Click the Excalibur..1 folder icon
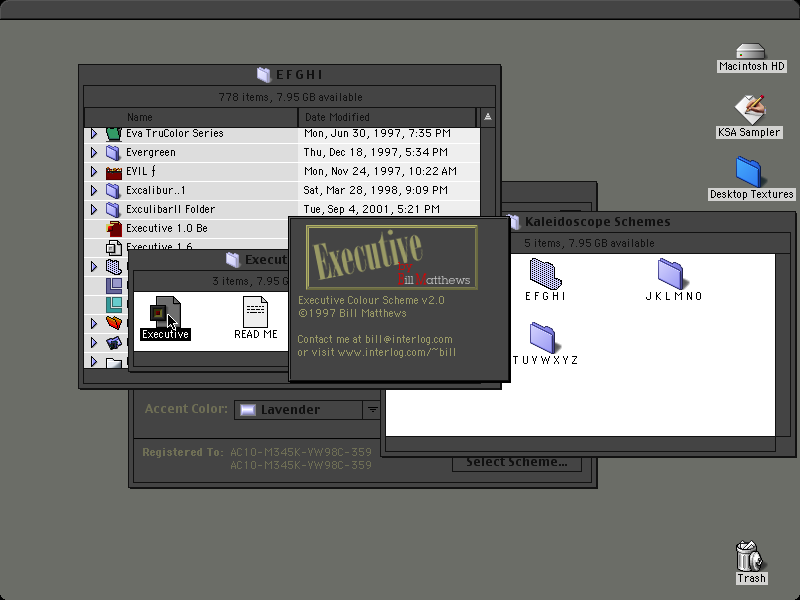Viewport: 800px width, 600px height. coord(113,191)
